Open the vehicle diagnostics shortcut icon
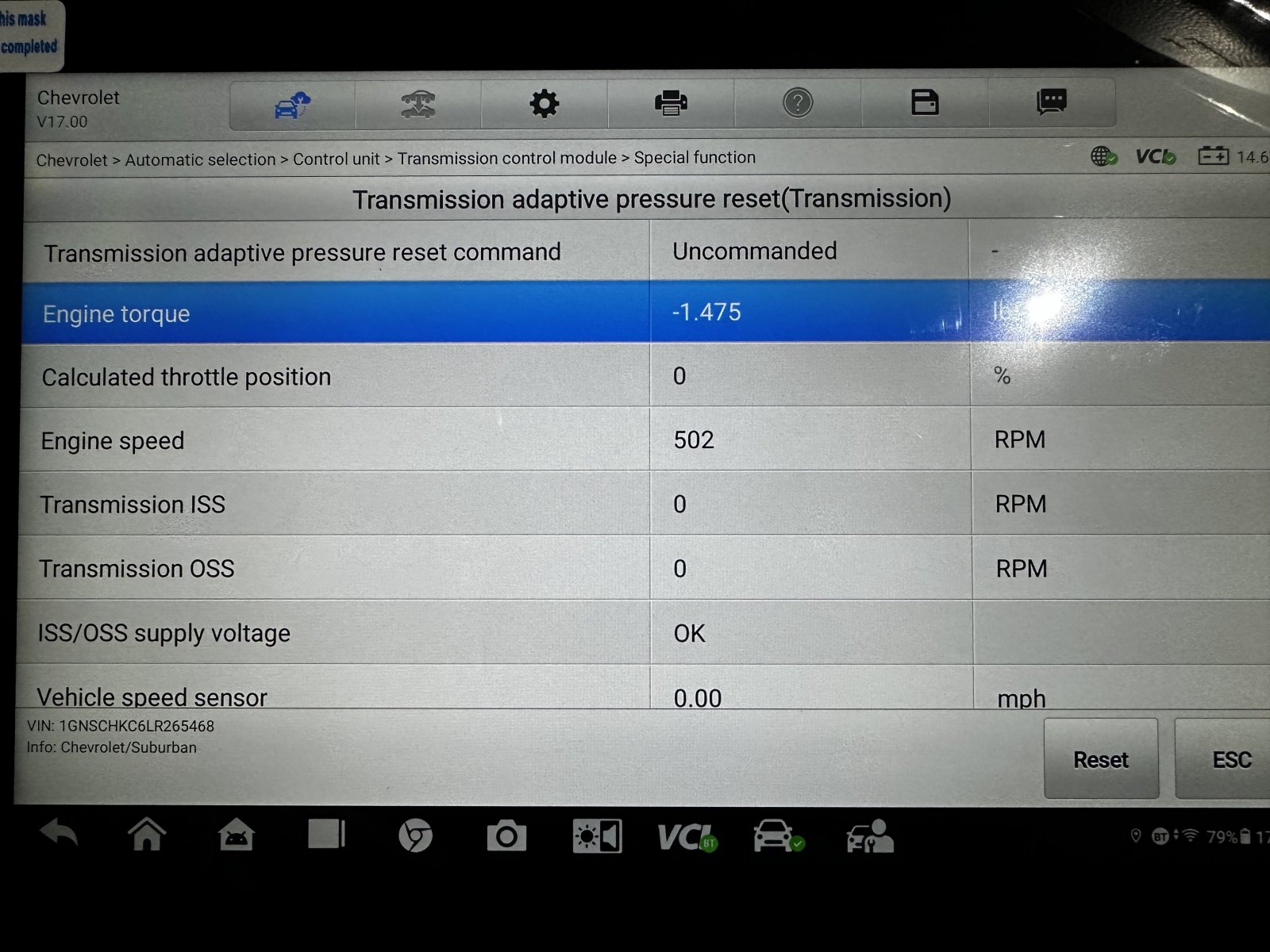1270x952 pixels. tap(779, 837)
